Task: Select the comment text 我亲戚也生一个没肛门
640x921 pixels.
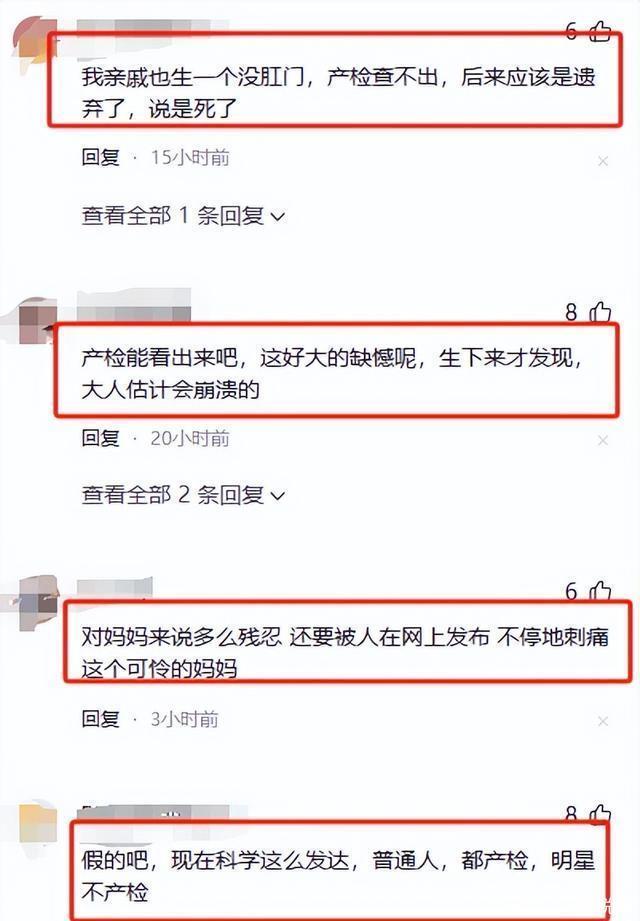Action: 193,78
